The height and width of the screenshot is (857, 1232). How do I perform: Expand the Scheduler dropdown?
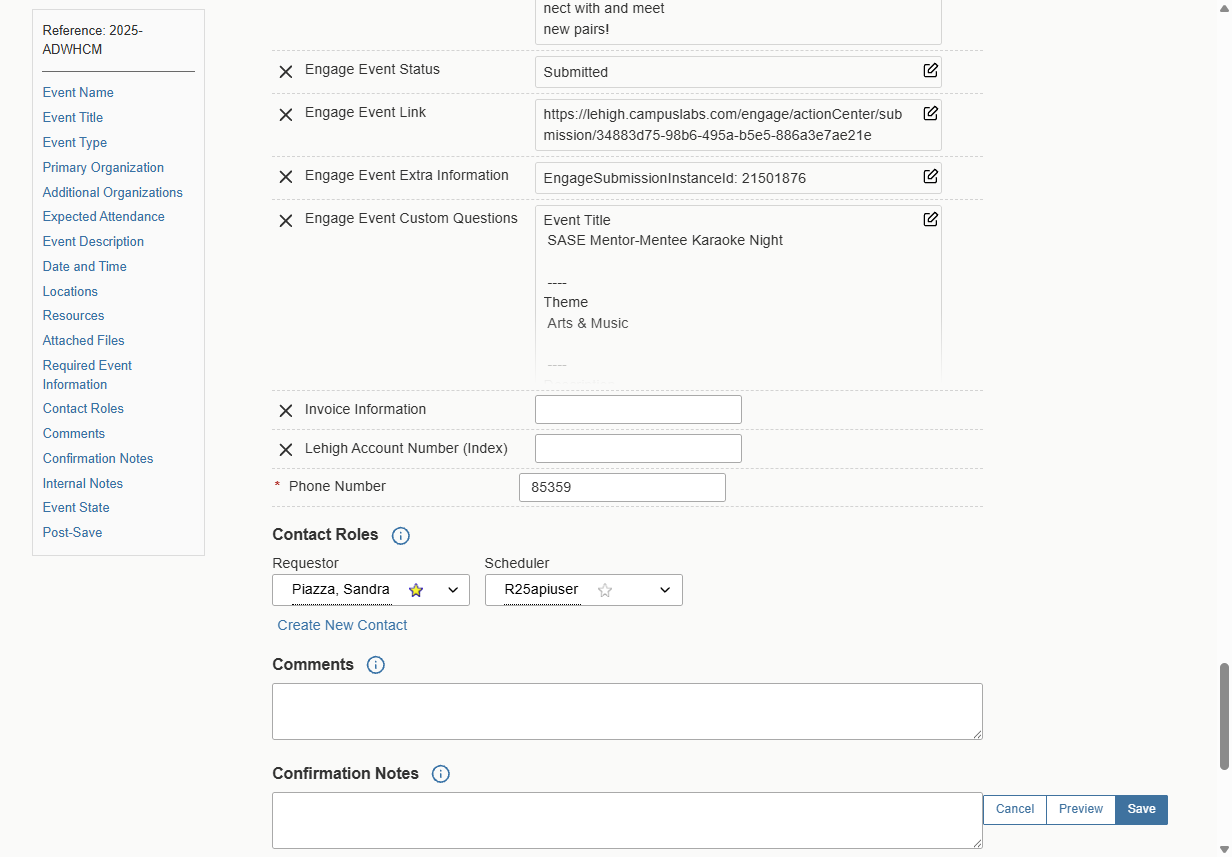(x=665, y=590)
